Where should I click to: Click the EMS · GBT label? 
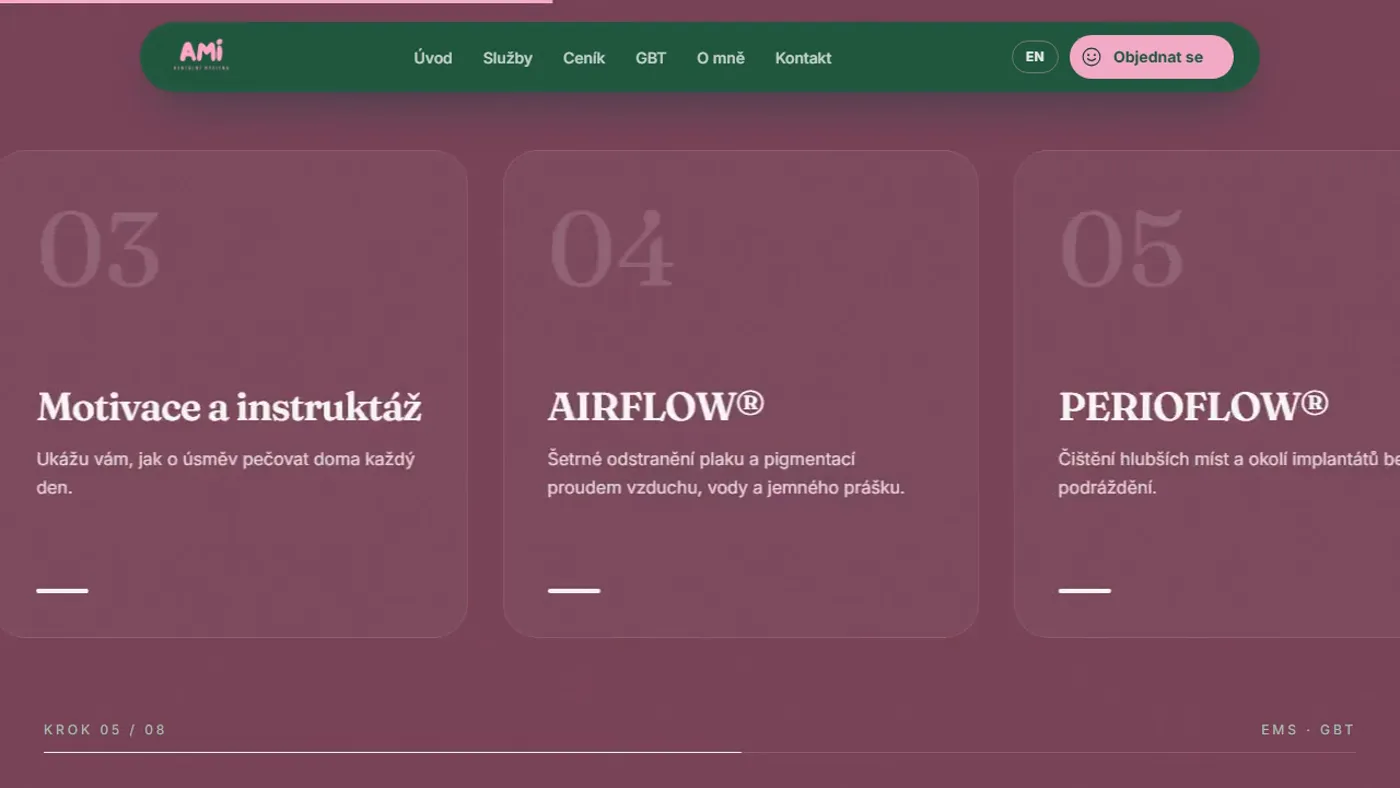[1308, 730]
